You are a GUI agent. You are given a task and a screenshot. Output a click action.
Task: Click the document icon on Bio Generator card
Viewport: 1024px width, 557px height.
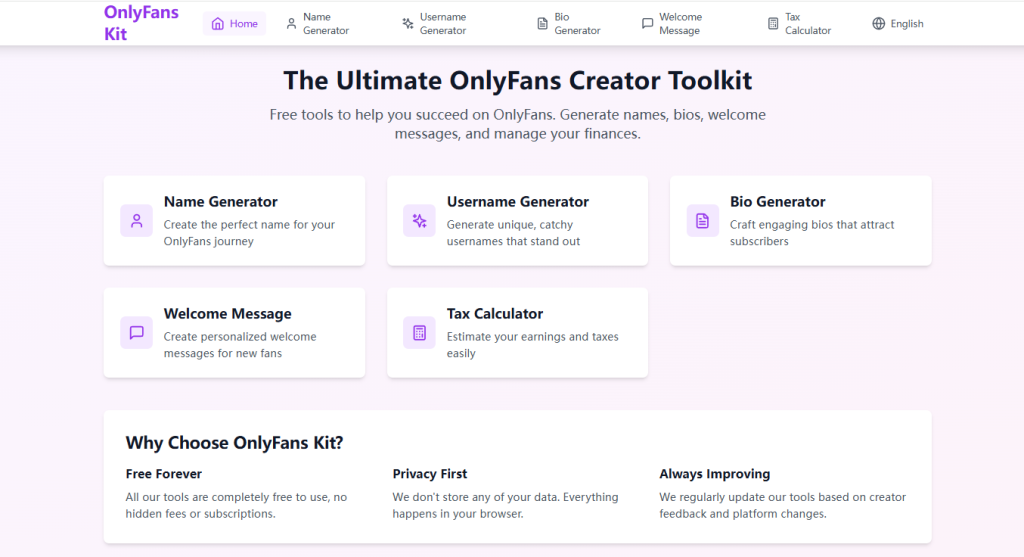(x=702, y=221)
